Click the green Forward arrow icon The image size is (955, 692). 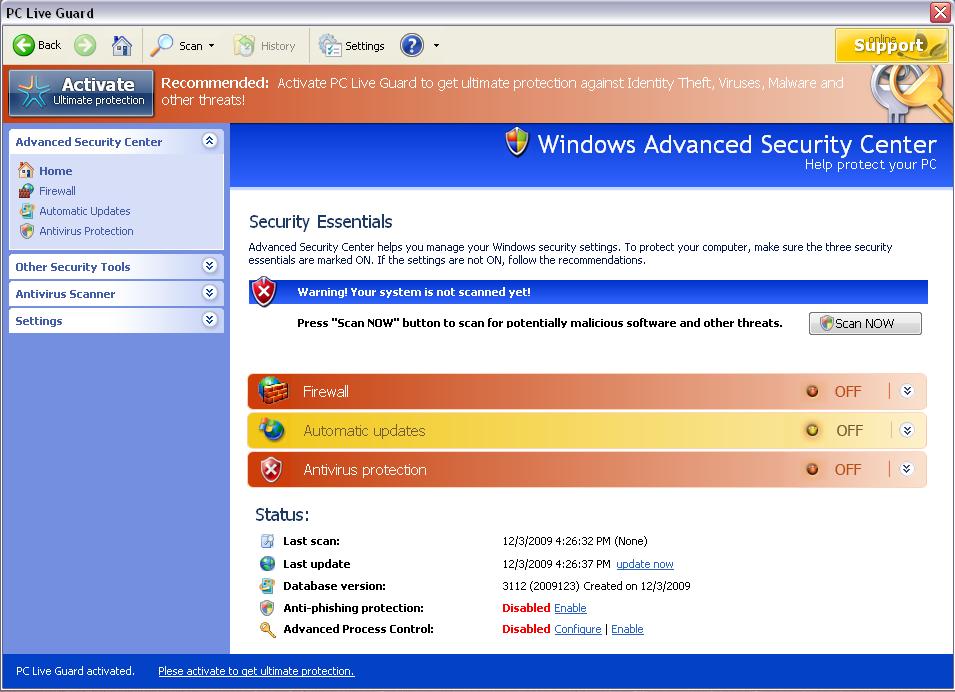[x=85, y=45]
